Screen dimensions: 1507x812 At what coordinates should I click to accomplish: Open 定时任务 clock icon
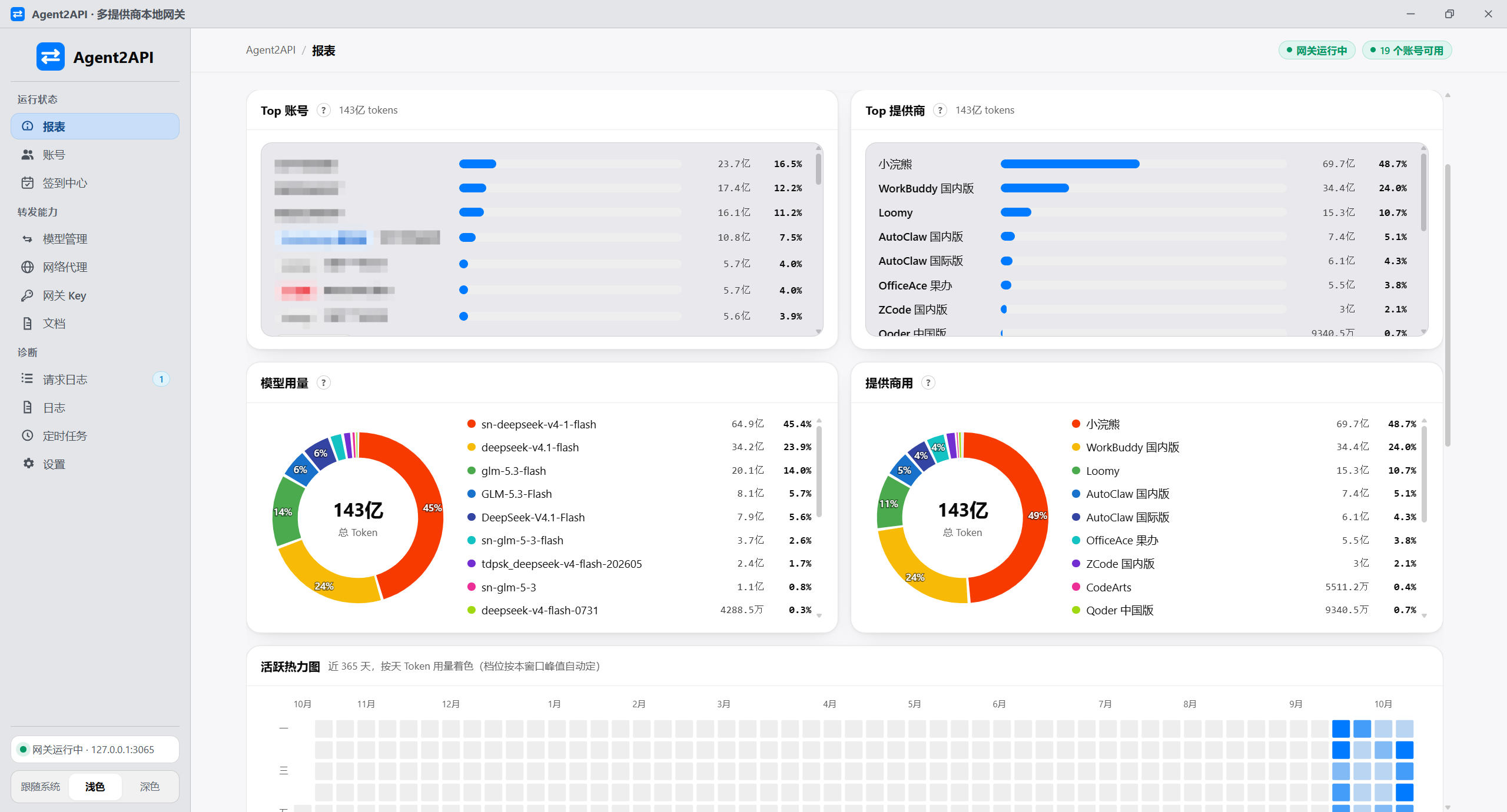pyautogui.click(x=28, y=435)
